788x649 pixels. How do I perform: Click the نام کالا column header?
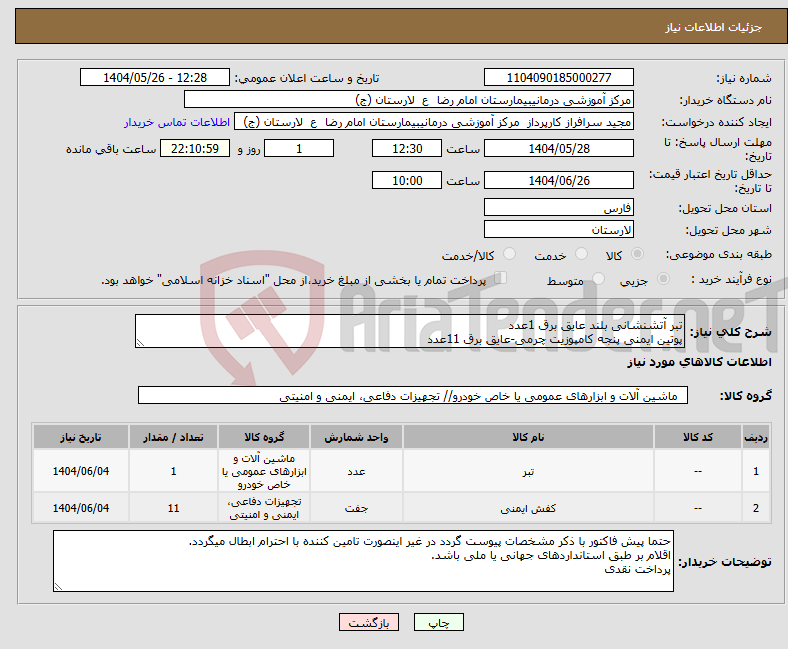click(528, 437)
